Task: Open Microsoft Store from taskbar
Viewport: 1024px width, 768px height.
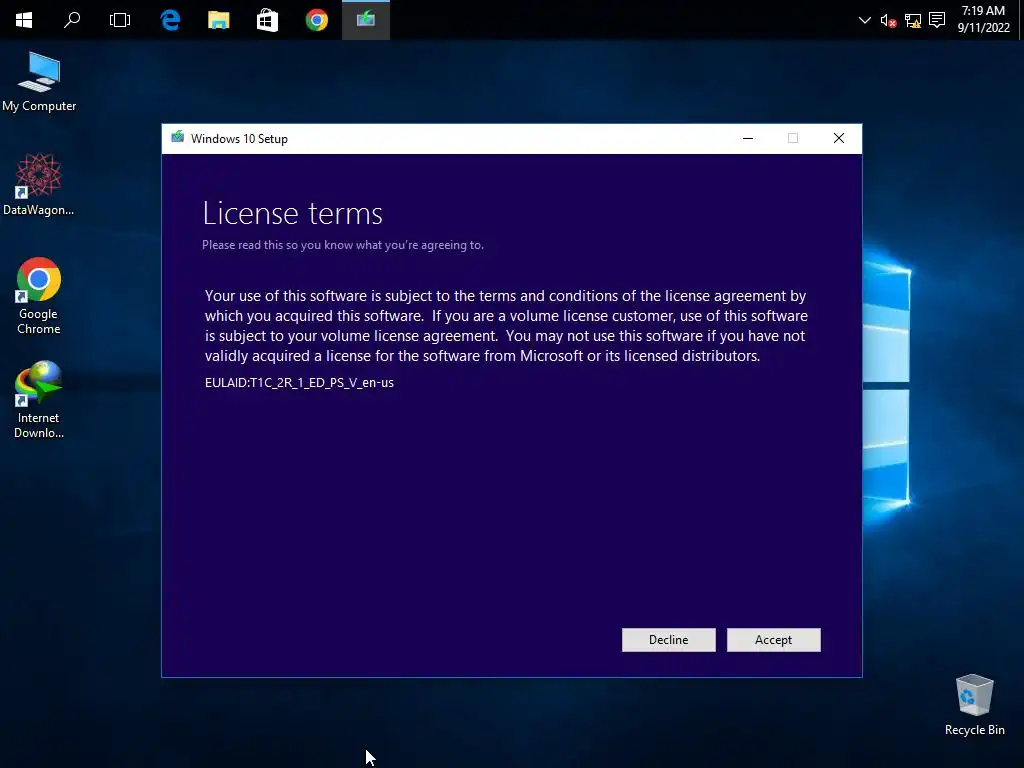Action: click(x=267, y=20)
